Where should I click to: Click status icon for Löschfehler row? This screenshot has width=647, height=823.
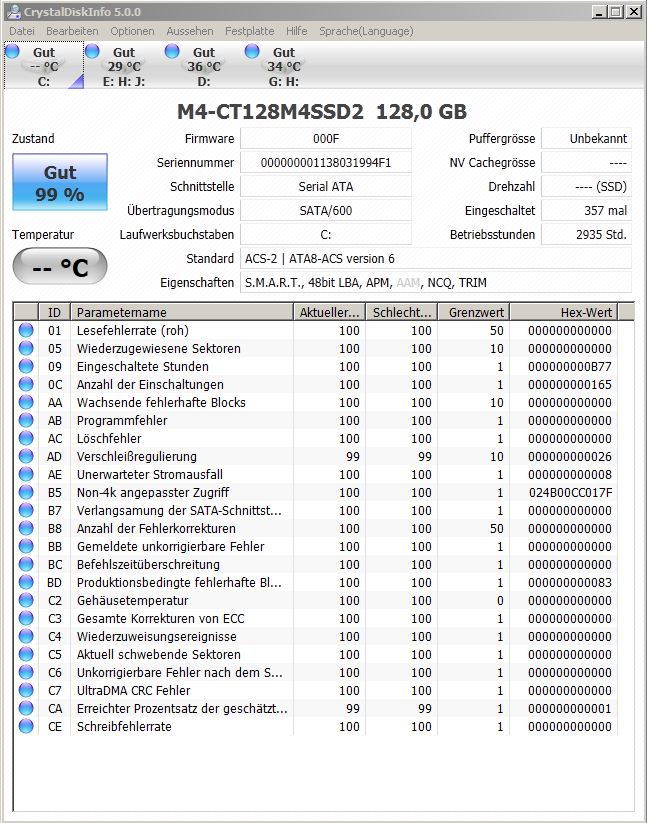[x=26, y=438]
